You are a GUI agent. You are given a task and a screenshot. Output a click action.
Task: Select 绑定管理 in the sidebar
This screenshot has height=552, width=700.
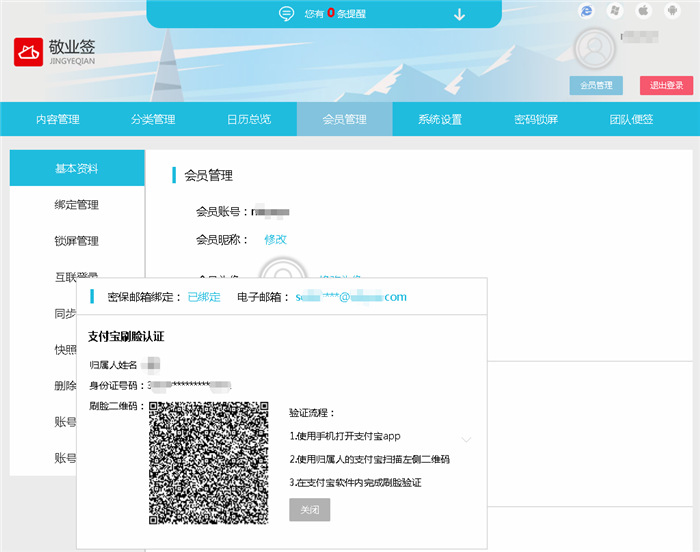(77, 205)
